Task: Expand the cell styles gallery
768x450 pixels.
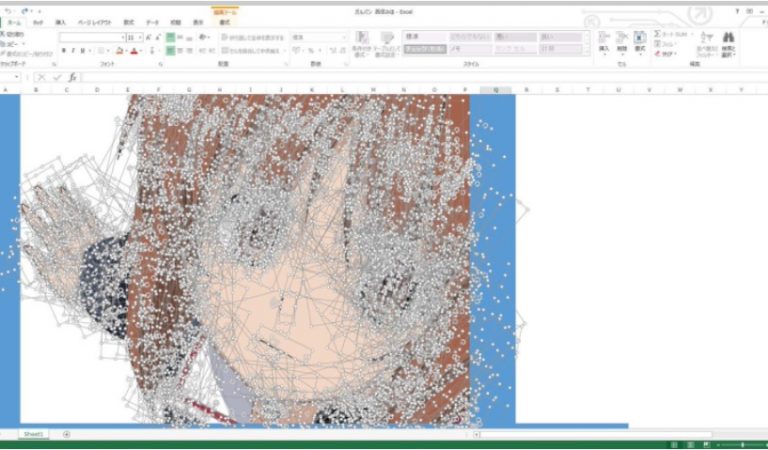Action: 588,52
